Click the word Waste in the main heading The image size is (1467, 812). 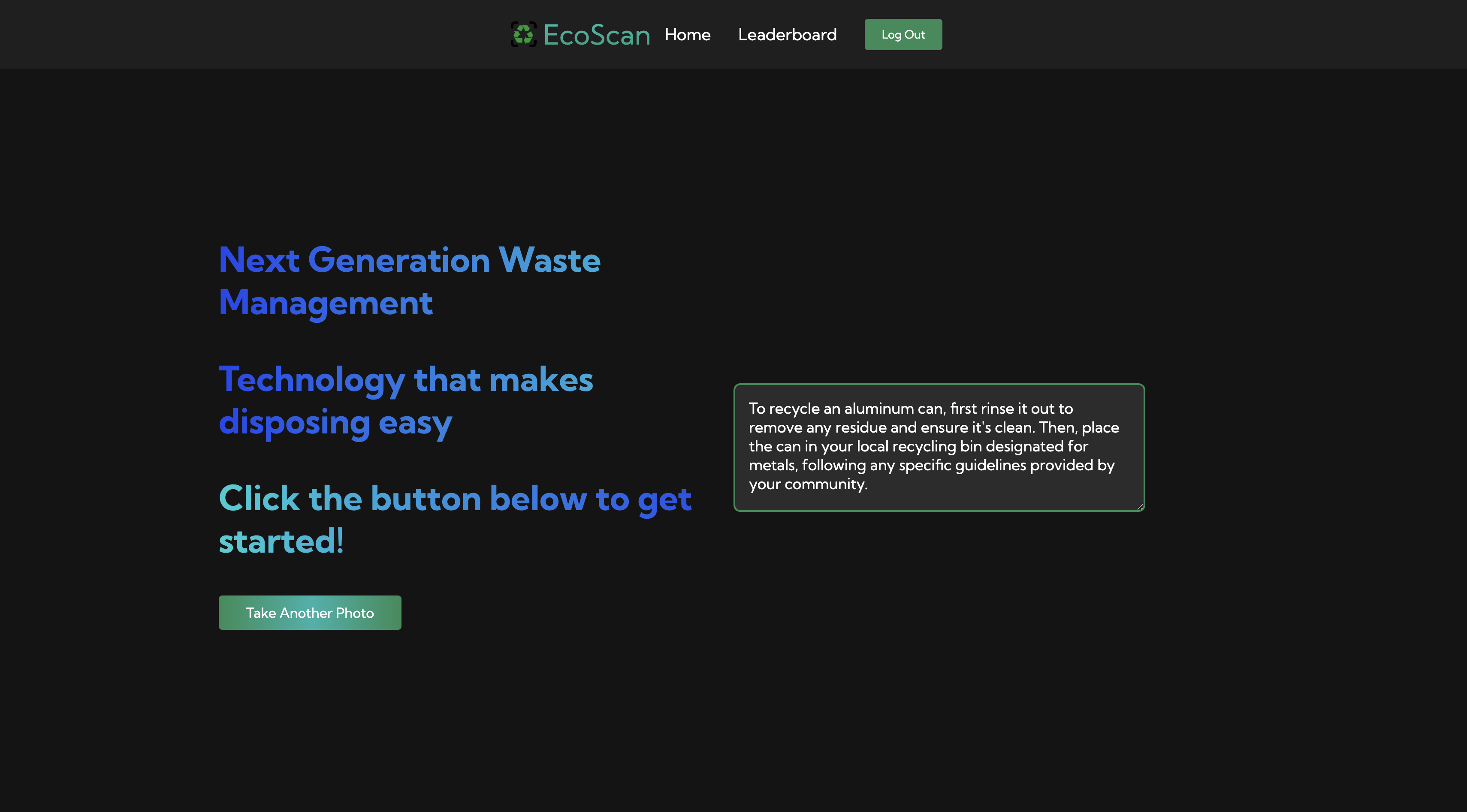click(x=549, y=261)
